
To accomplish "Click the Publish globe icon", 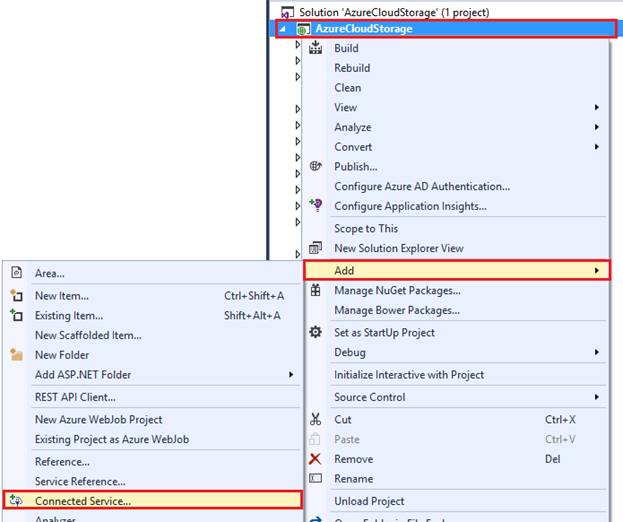I will tap(315, 166).
